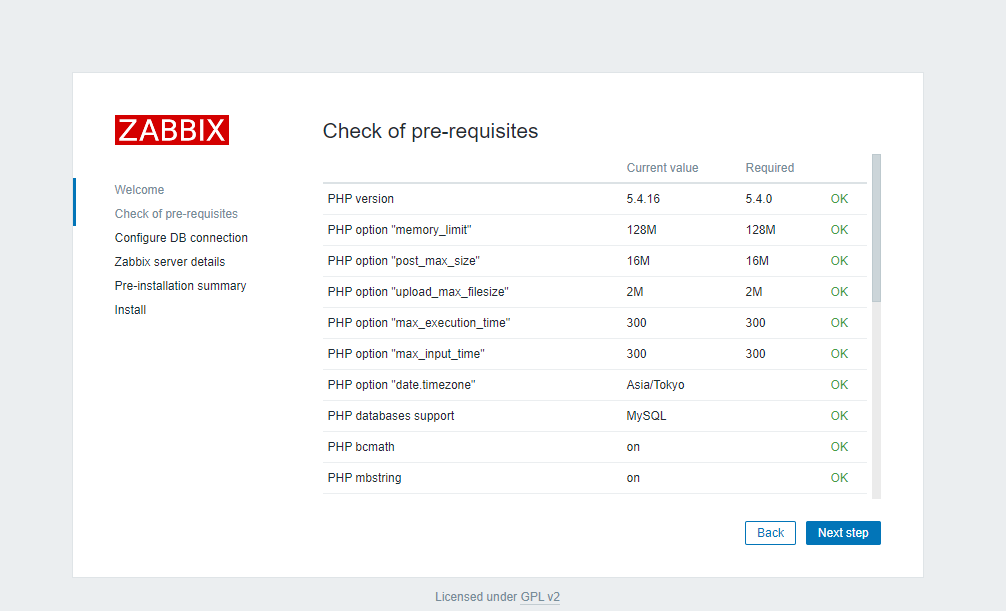Click the Required column header
The width and height of the screenshot is (1006, 611).
769,168
